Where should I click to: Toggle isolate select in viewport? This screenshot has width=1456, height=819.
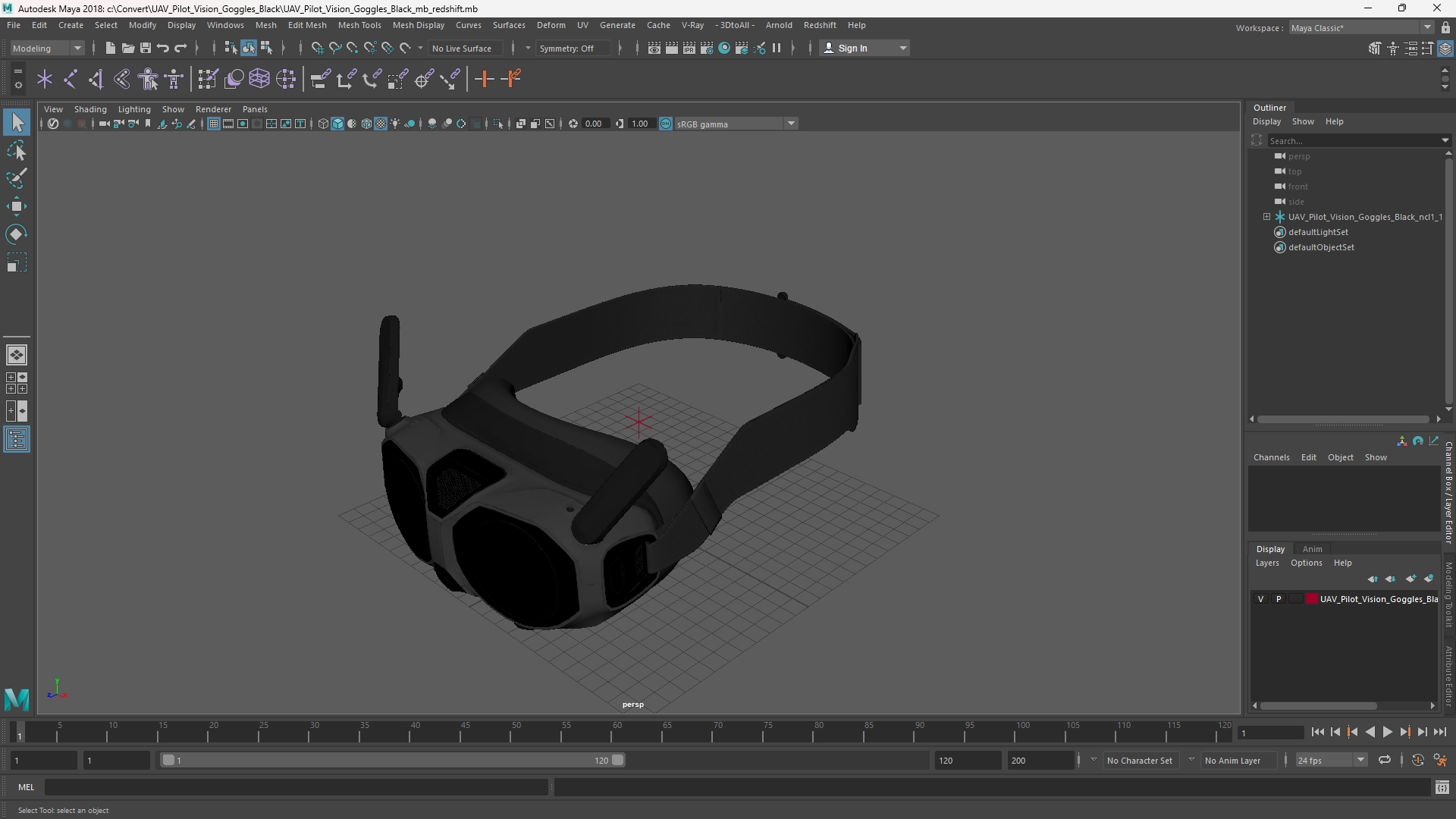pos(498,124)
